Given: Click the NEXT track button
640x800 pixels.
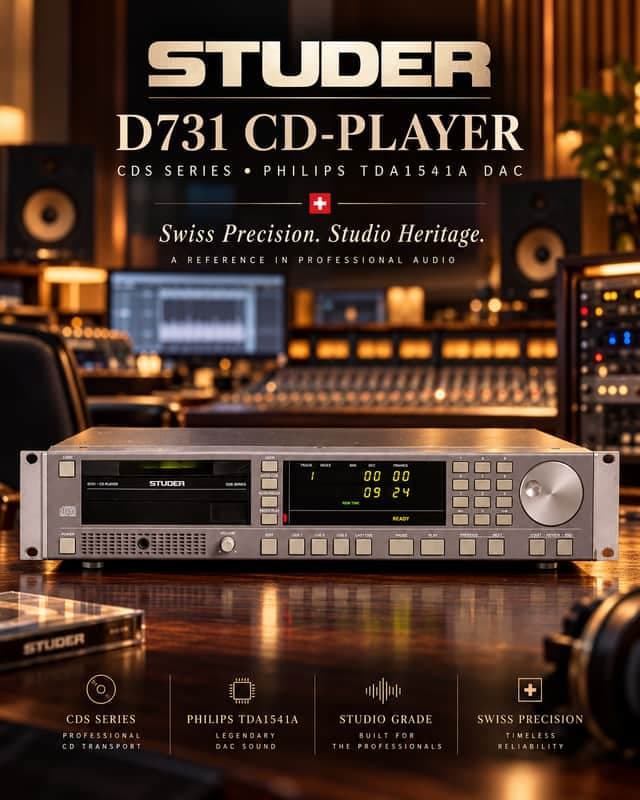Looking at the screenshot, I should click(496, 547).
